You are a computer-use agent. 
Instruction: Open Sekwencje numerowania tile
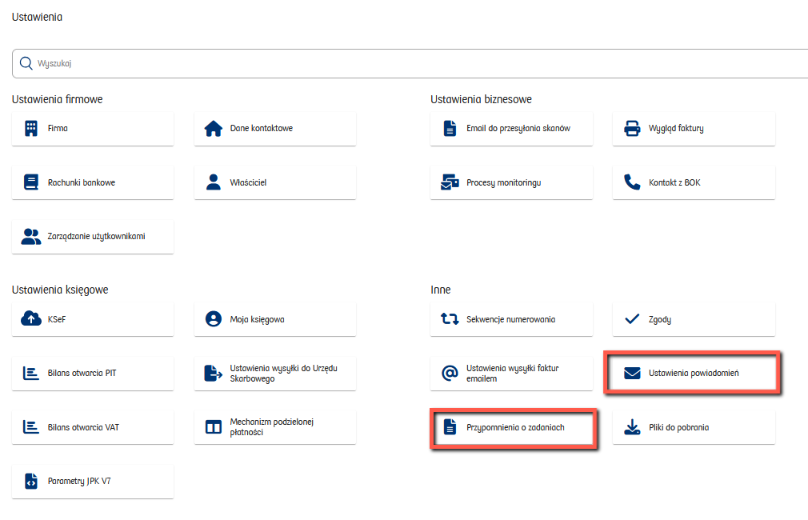[512, 319]
